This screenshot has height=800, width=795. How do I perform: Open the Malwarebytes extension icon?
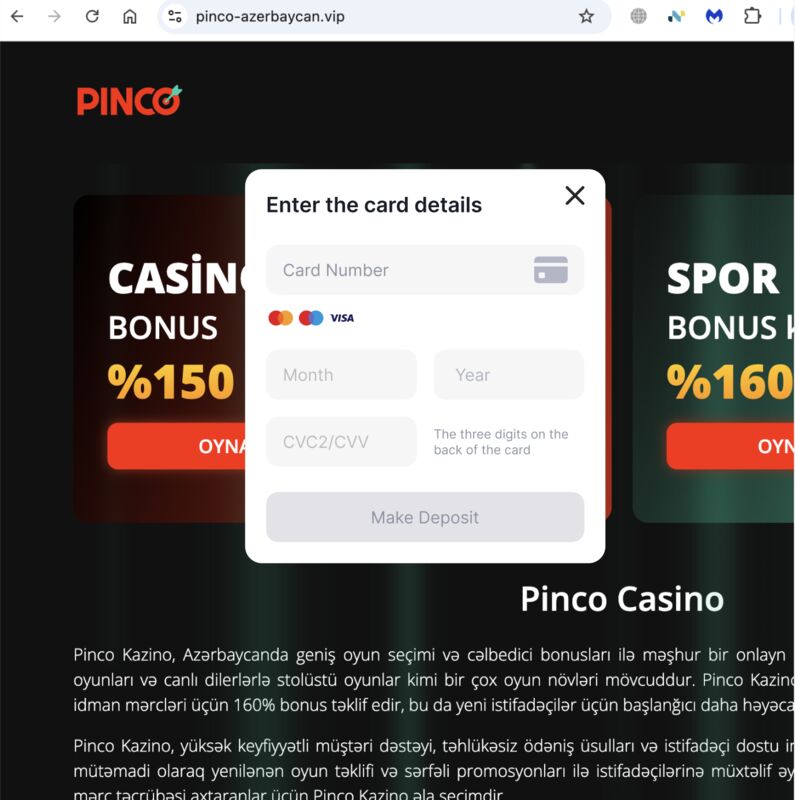click(x=714, y=16)
